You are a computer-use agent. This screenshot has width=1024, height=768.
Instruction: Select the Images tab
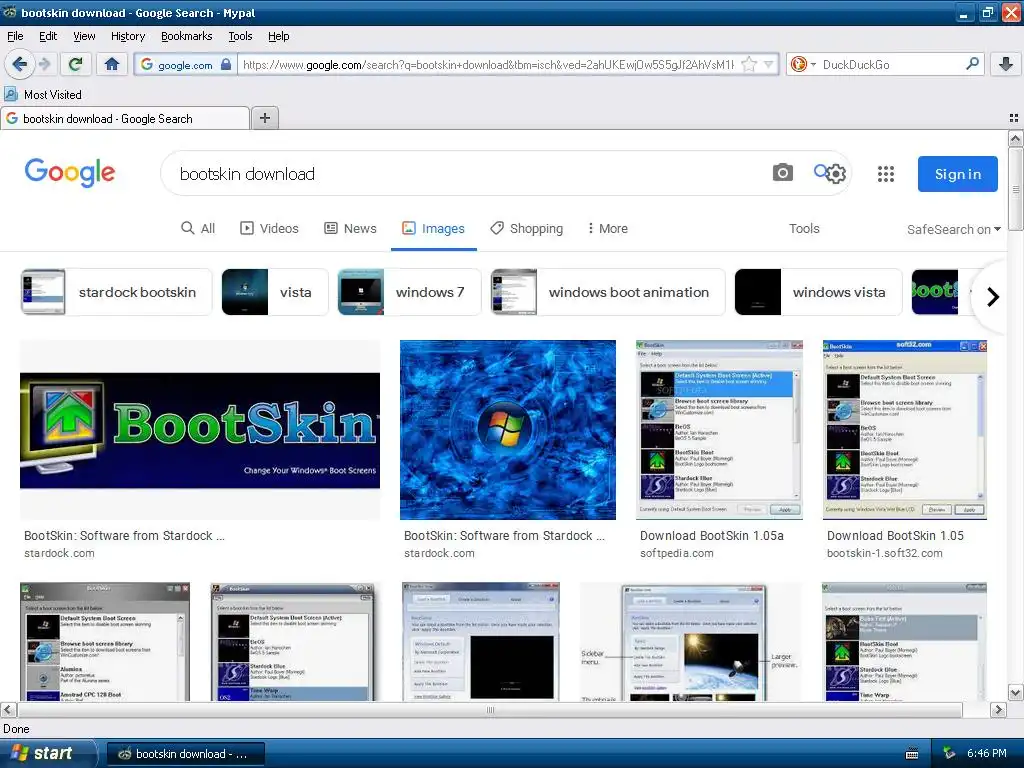click(x=434, y=228)
